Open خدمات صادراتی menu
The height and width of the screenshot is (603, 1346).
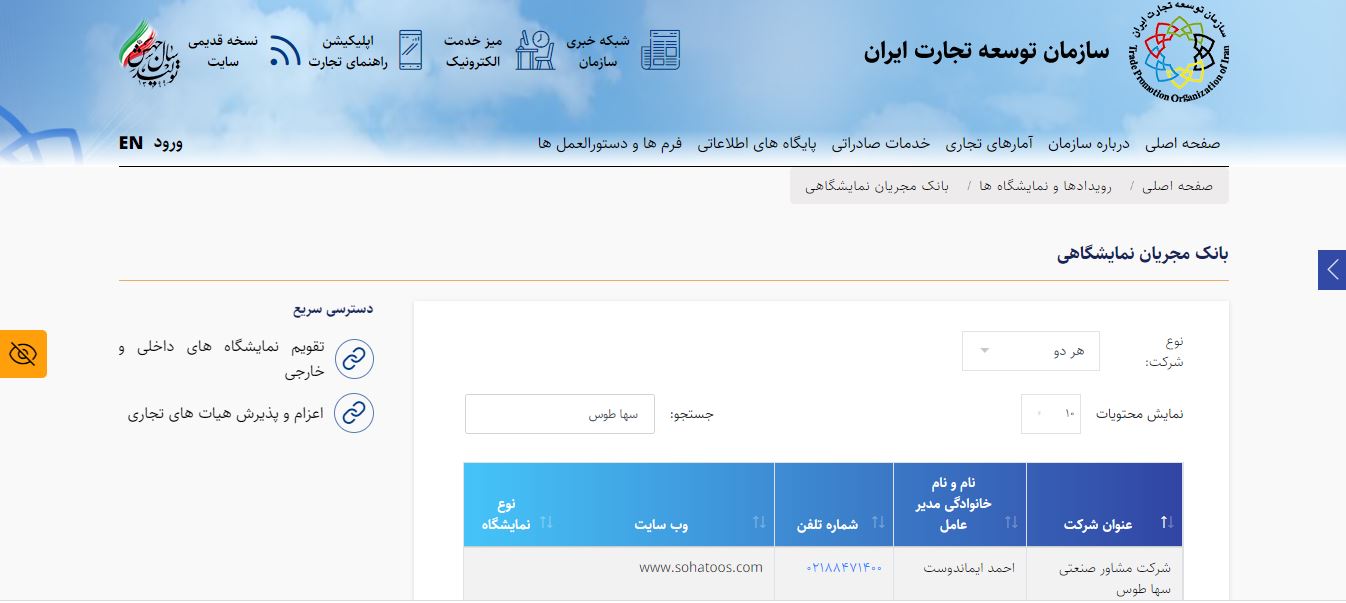882,143
